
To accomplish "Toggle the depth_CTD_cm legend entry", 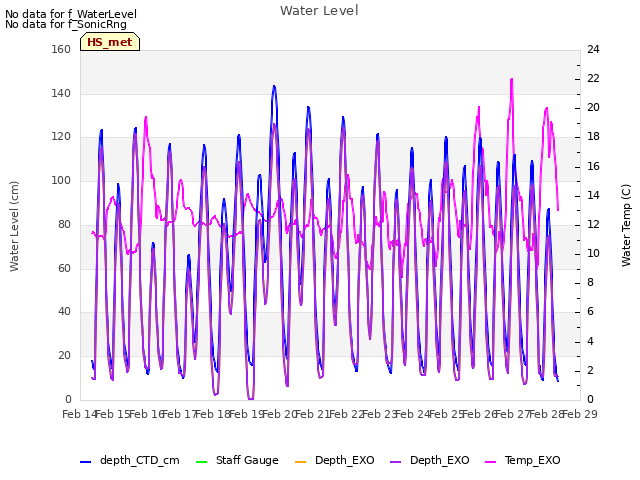I will [x=130, y=460].
